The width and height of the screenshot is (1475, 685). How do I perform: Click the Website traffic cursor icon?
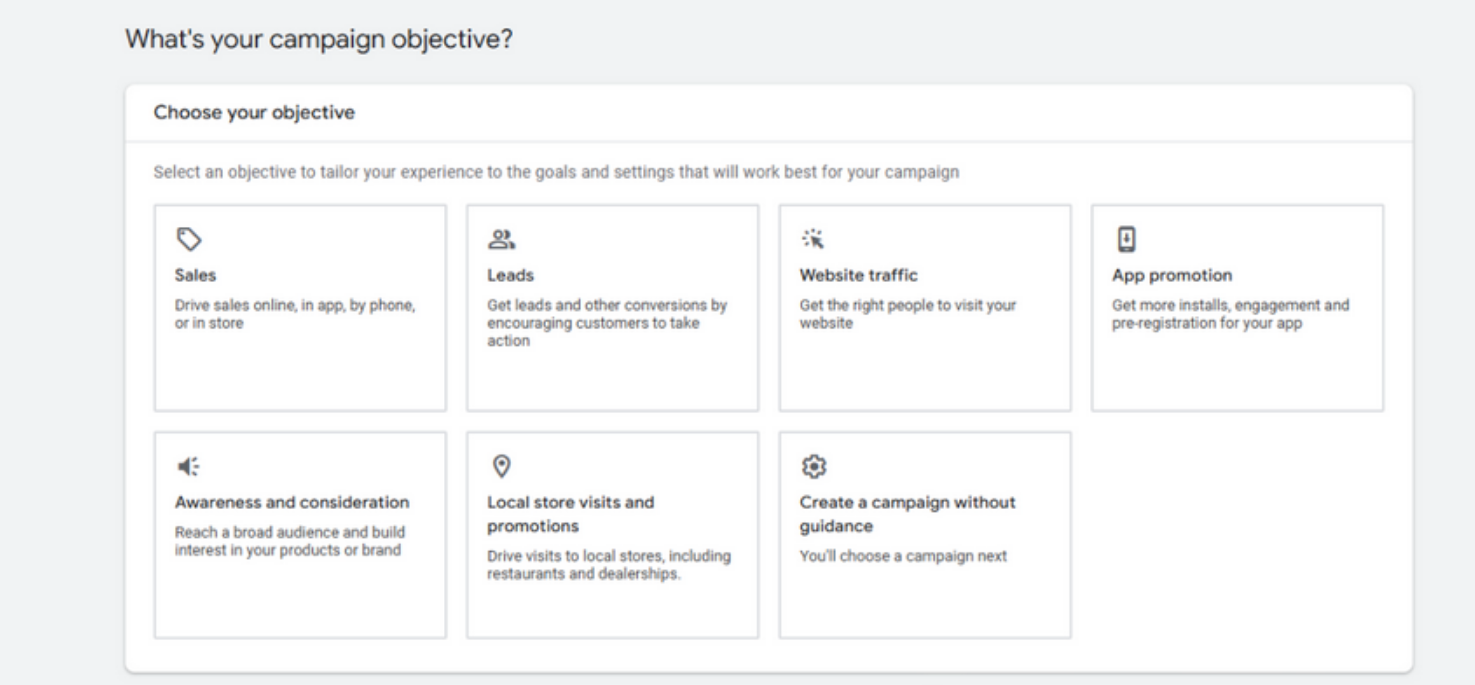813,239
